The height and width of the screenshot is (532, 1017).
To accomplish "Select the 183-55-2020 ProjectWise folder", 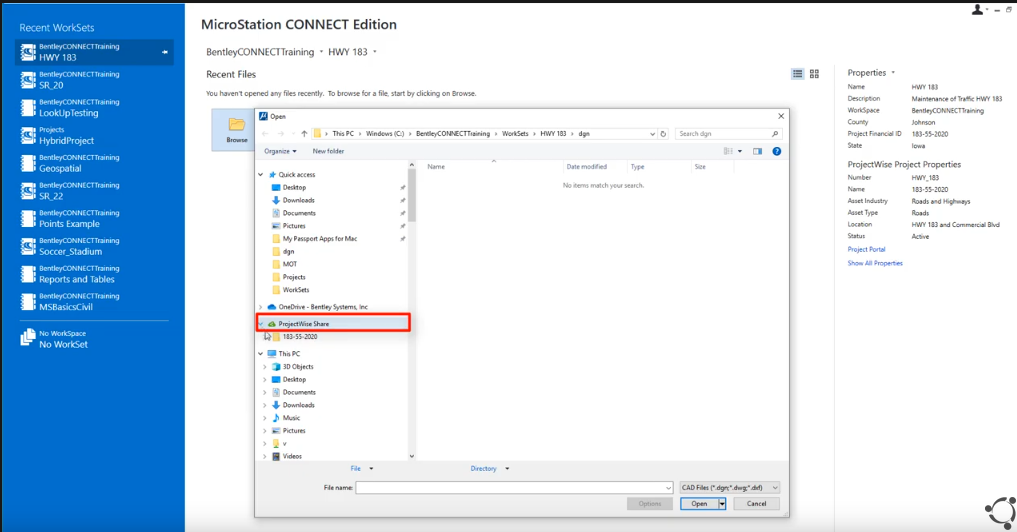I will tap(300, 337).
